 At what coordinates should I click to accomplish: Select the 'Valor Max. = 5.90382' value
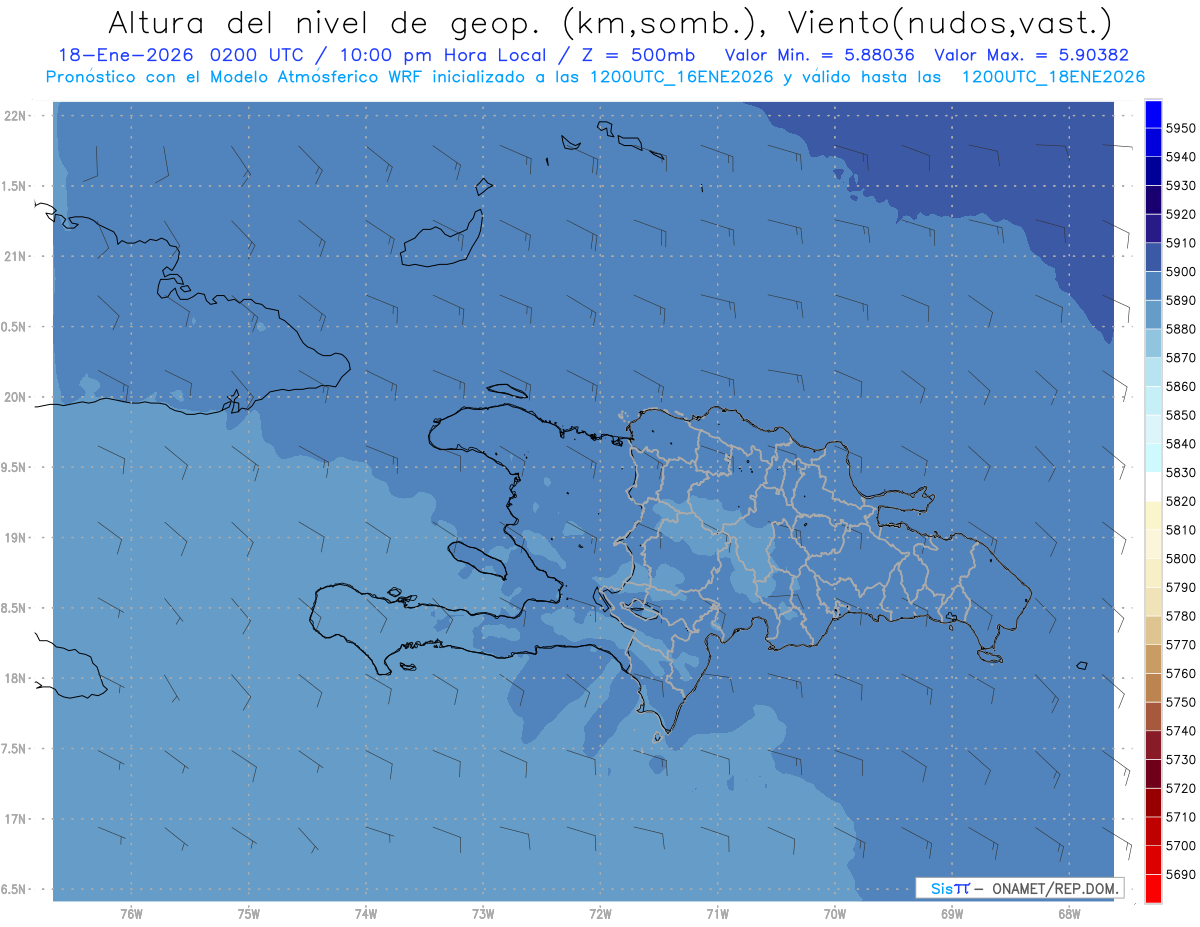pos(1031,56)
